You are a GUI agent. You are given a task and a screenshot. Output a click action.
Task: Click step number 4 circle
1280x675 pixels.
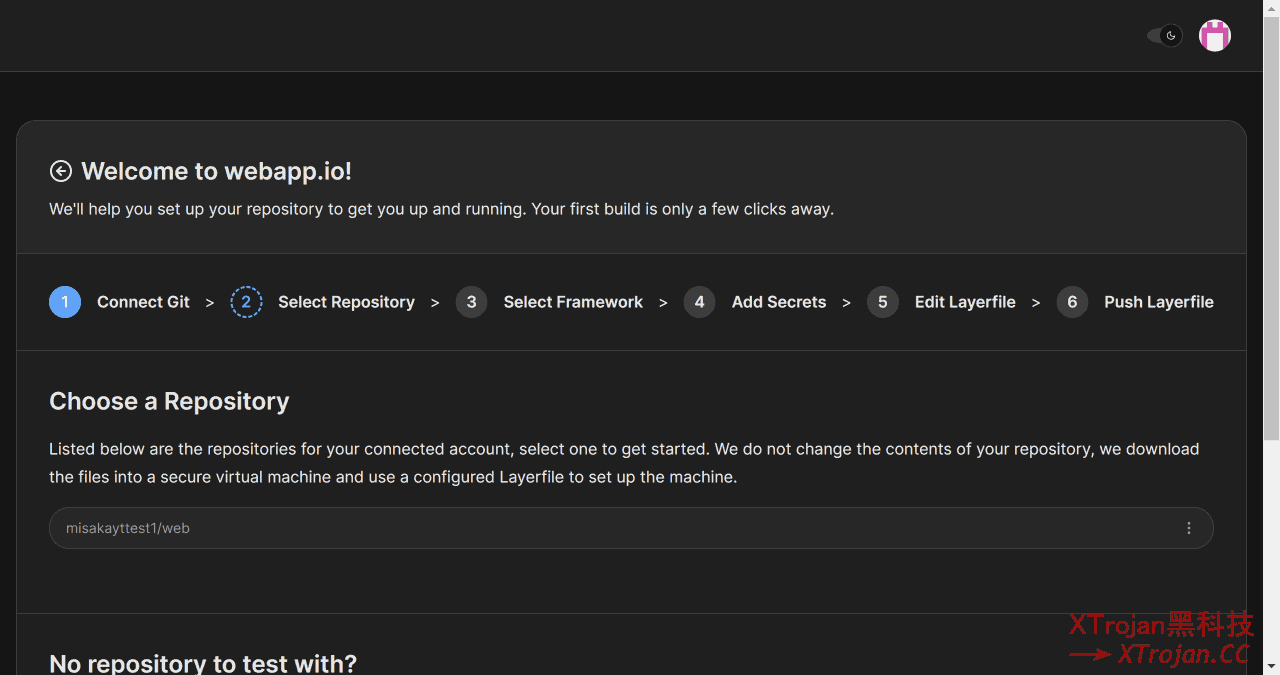pyautogui.click(x=699, y=302)
